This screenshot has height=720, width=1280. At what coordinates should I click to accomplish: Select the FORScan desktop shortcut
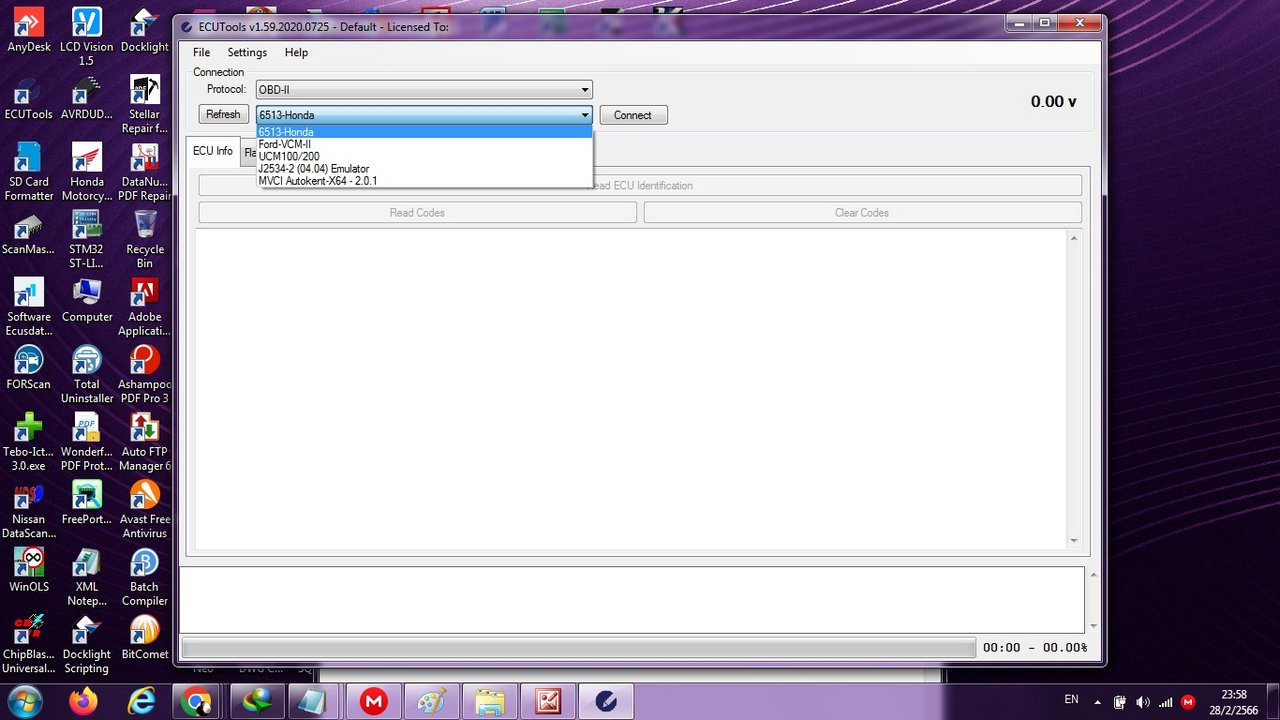(x=29, y=367)
